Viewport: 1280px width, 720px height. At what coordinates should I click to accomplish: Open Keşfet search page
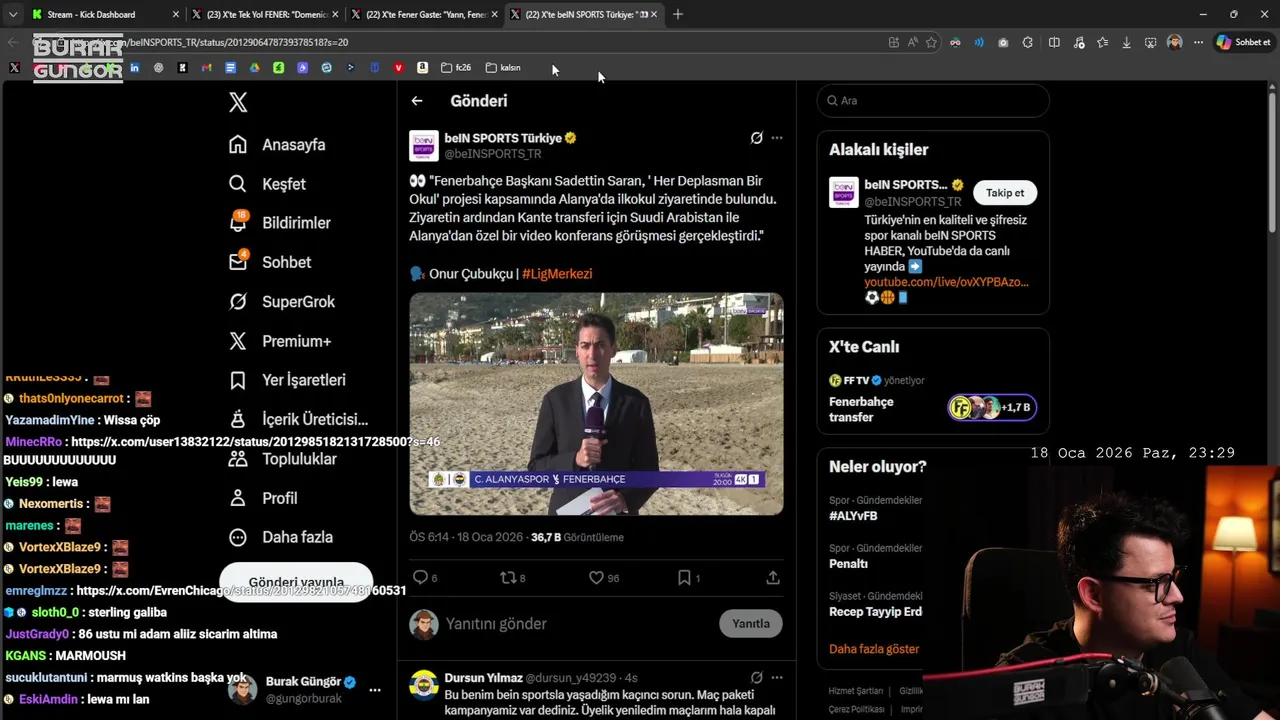pyautogui.click(x=267, y=184)
